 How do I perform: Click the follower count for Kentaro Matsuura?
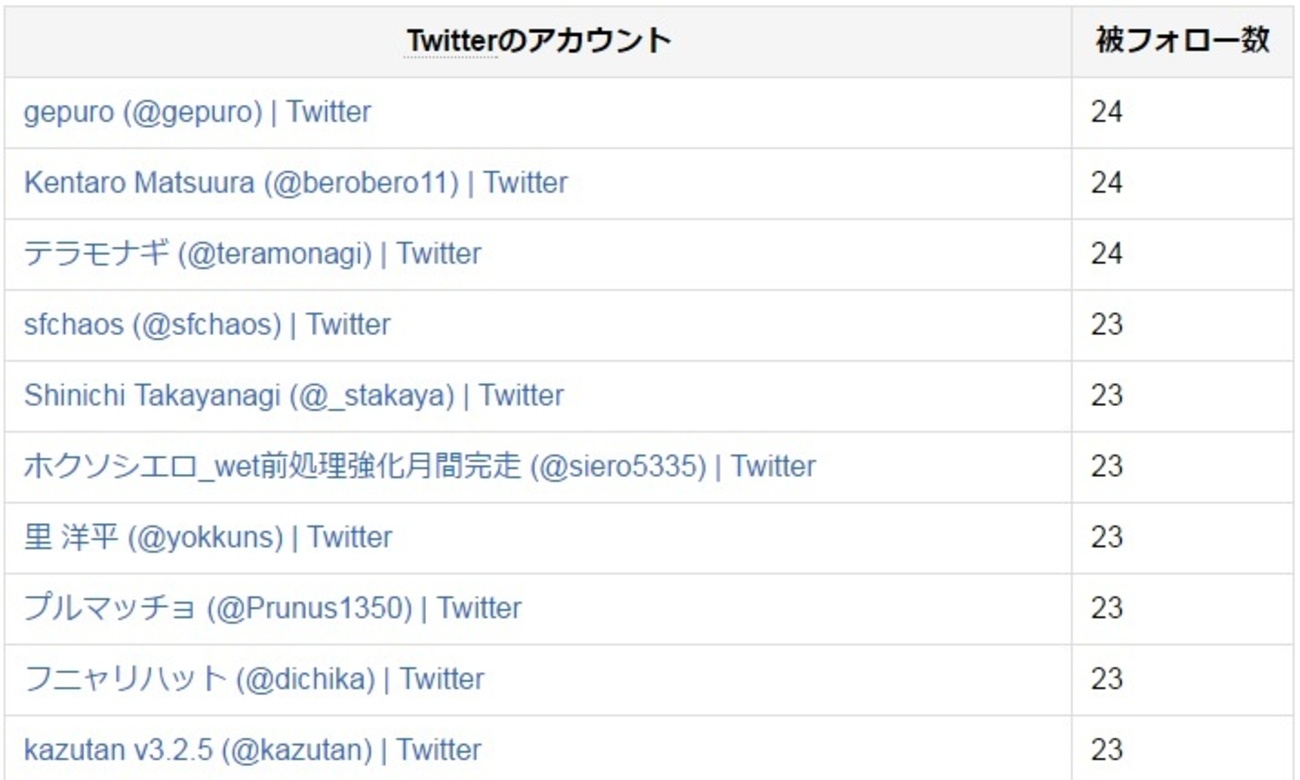pyautogui.click(x=1107, y=183)
